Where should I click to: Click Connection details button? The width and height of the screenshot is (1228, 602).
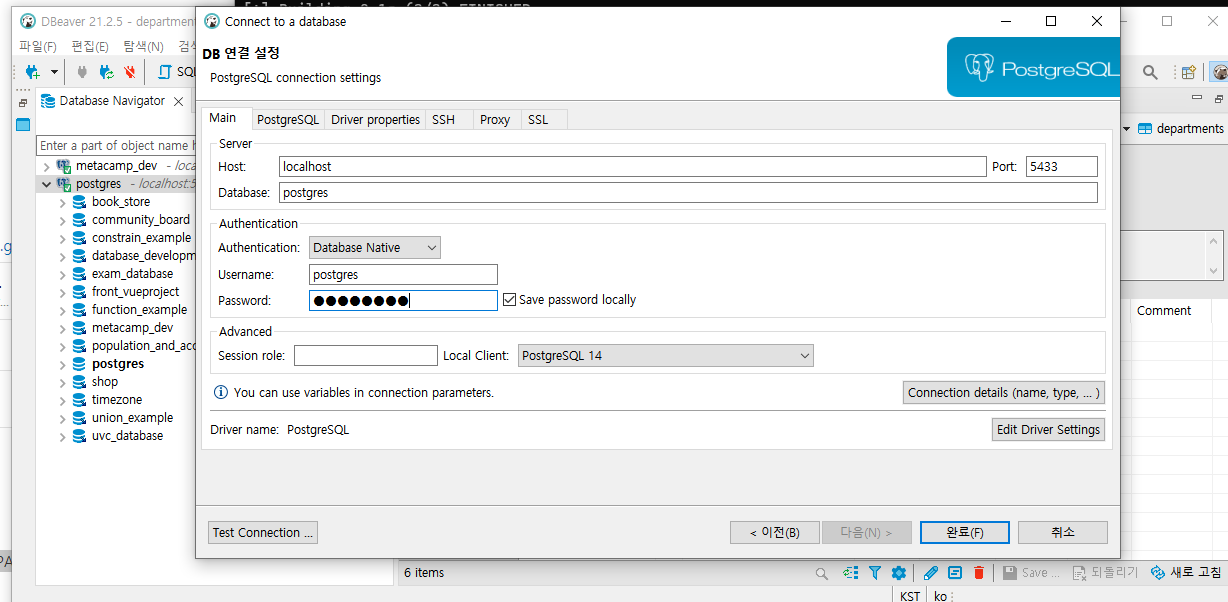click(x=1004, y=393)
